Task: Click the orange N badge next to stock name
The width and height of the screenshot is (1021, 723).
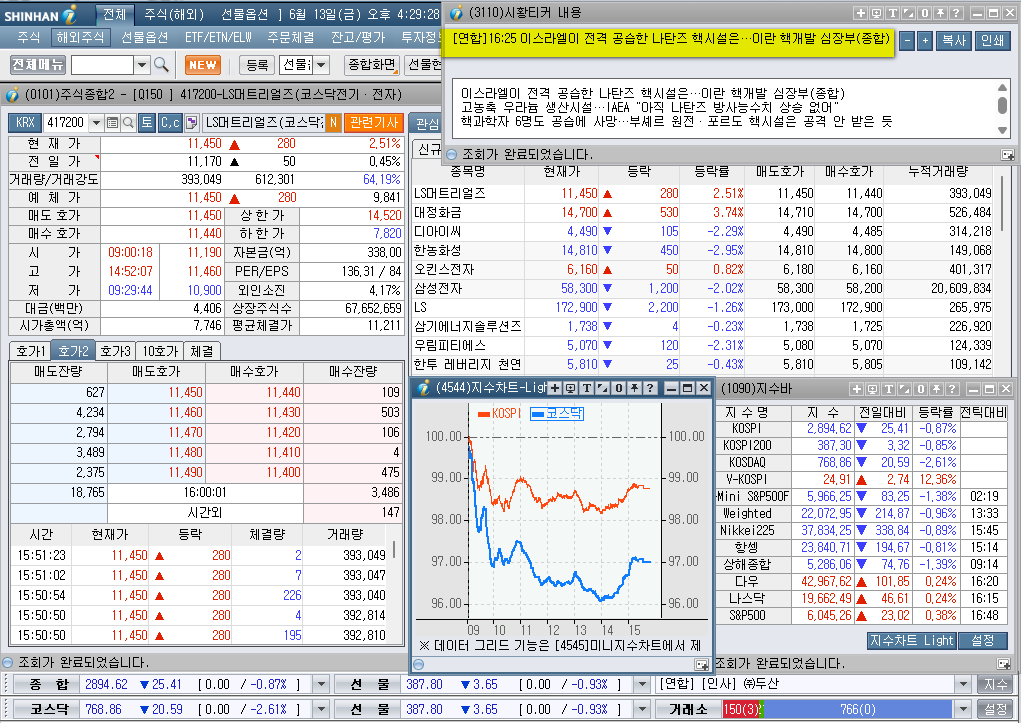Action: [333, 122]
